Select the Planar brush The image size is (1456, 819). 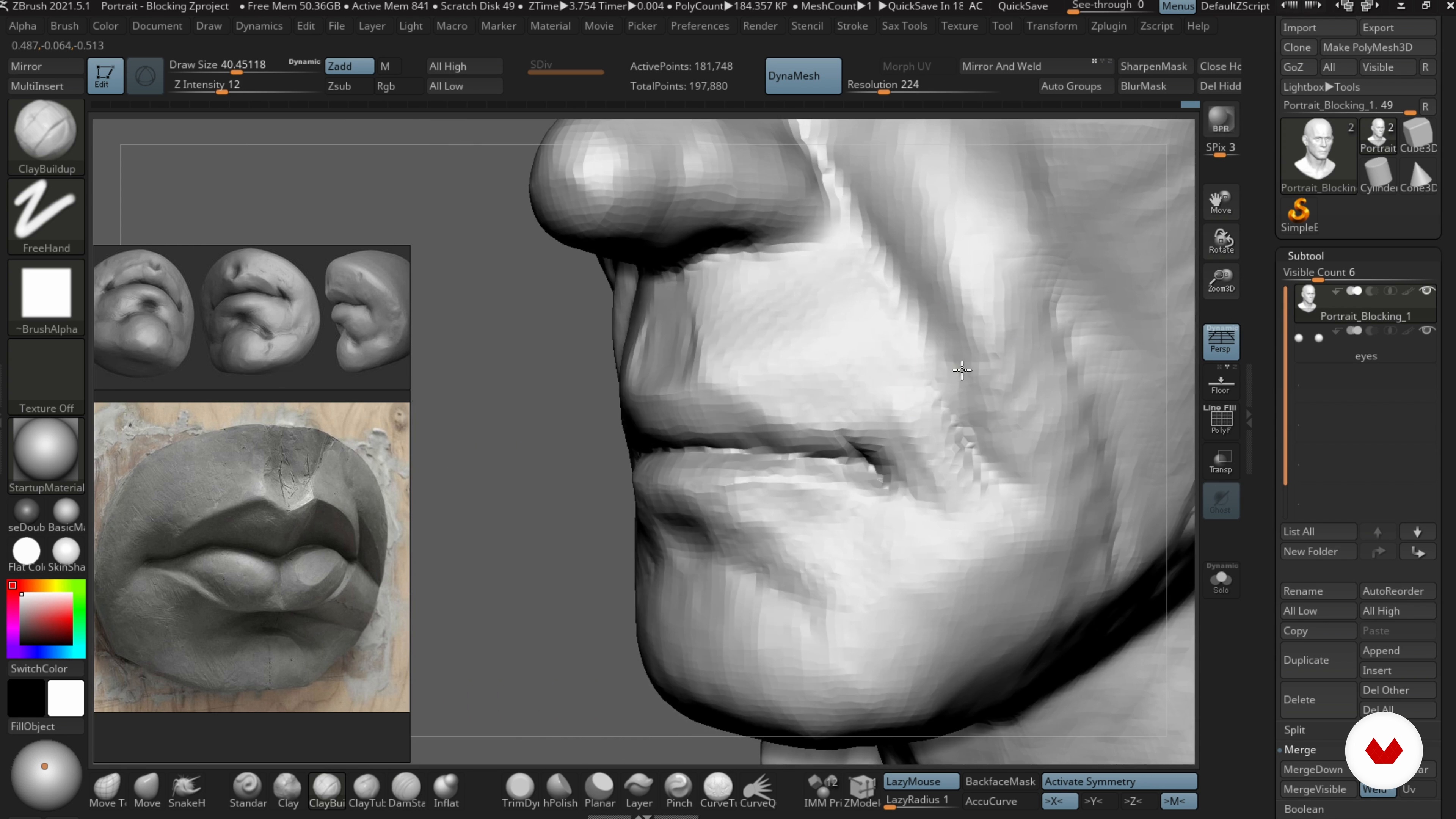[x=600, y=791]
